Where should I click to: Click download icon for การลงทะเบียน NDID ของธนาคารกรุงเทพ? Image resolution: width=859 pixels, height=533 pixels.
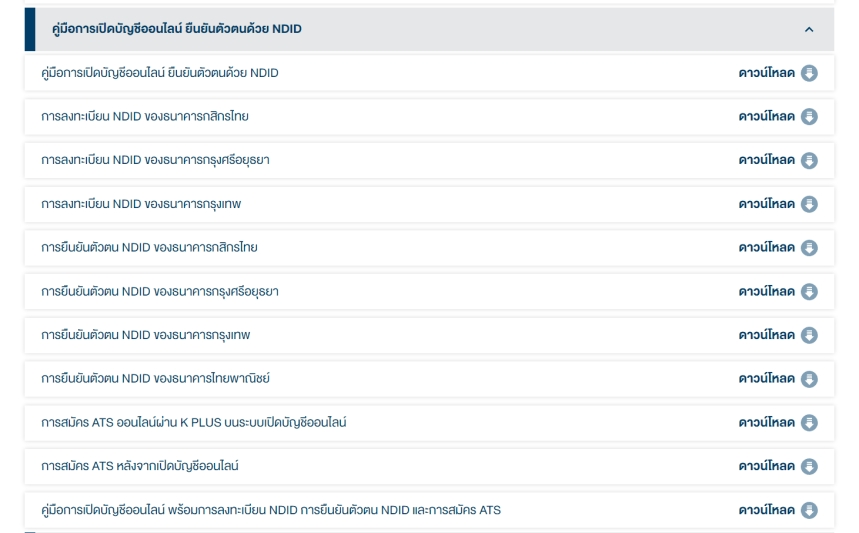809,204
